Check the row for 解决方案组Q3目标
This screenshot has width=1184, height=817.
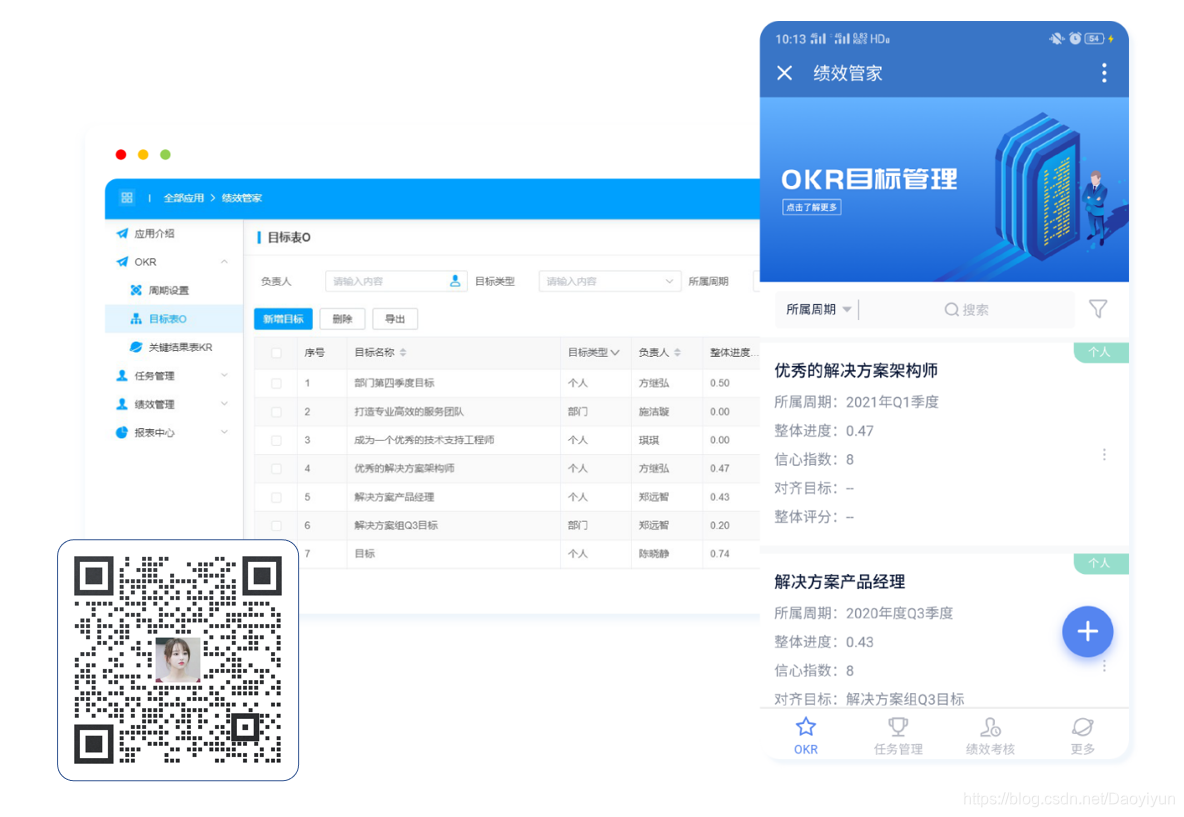point(276,526)
